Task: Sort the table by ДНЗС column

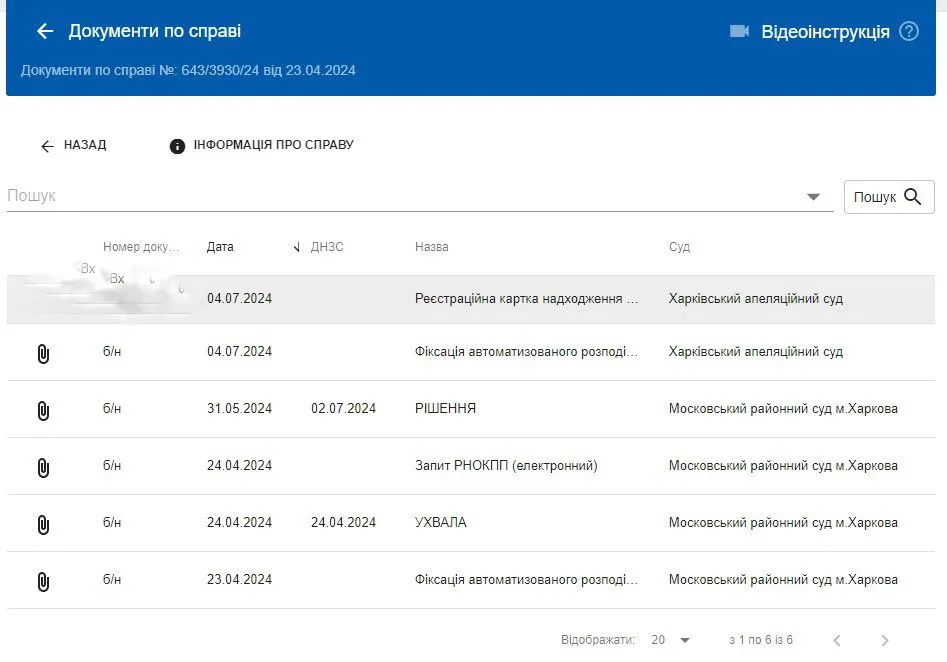Action: coord(327,247)
